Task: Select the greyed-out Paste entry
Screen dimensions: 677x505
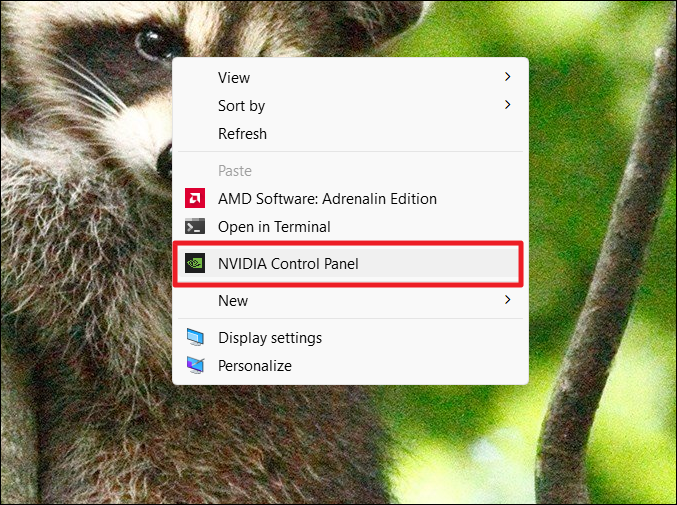Action: tap(350, 171)
